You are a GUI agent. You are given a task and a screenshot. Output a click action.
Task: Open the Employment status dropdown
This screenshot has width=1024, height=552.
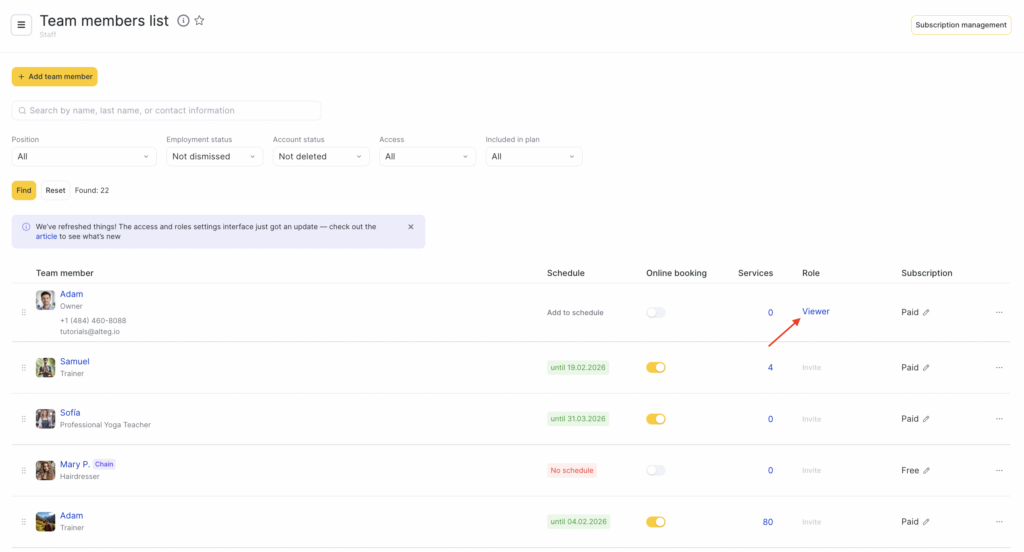(x=215, y=157)
